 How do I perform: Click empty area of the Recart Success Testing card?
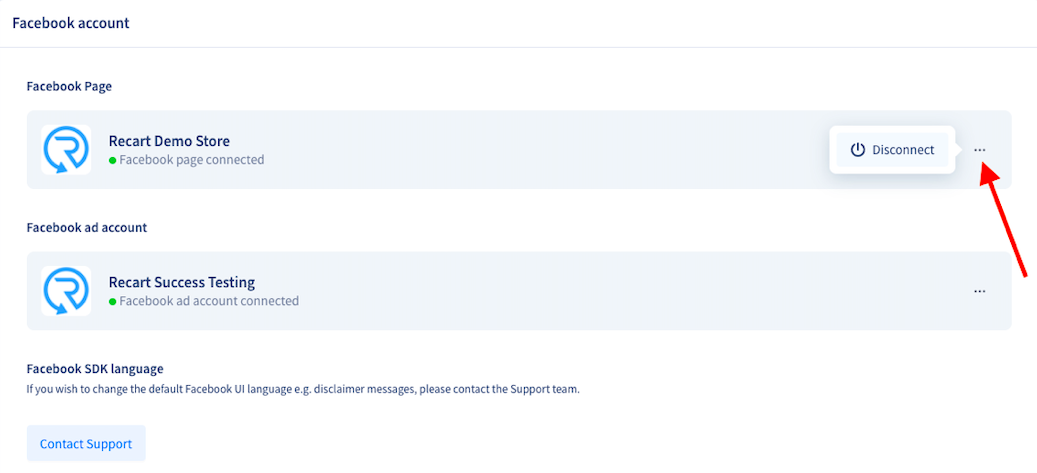pyautogui.click(x=595, y=291)
